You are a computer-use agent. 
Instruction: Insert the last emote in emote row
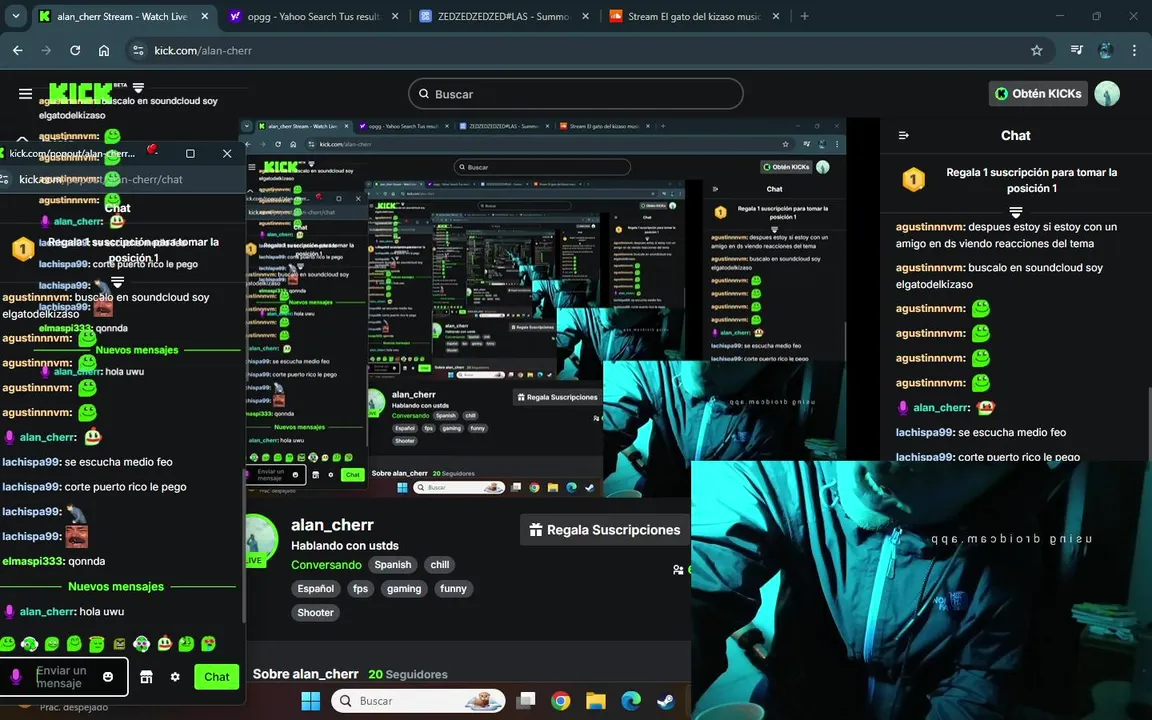(x=209, y=644)
